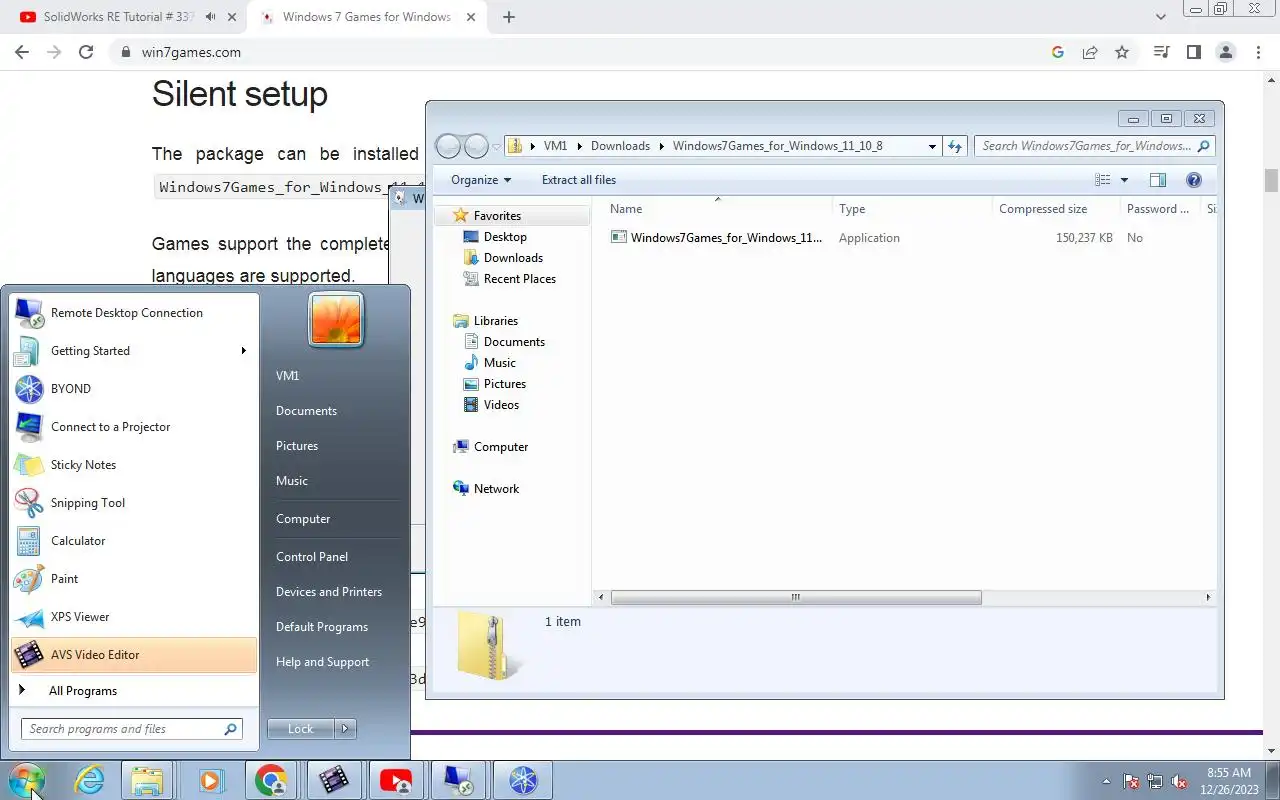The height and width of the screenshot is (800, 1280).
Task: Open the address bar history dropdown
Action: (932, 146)
